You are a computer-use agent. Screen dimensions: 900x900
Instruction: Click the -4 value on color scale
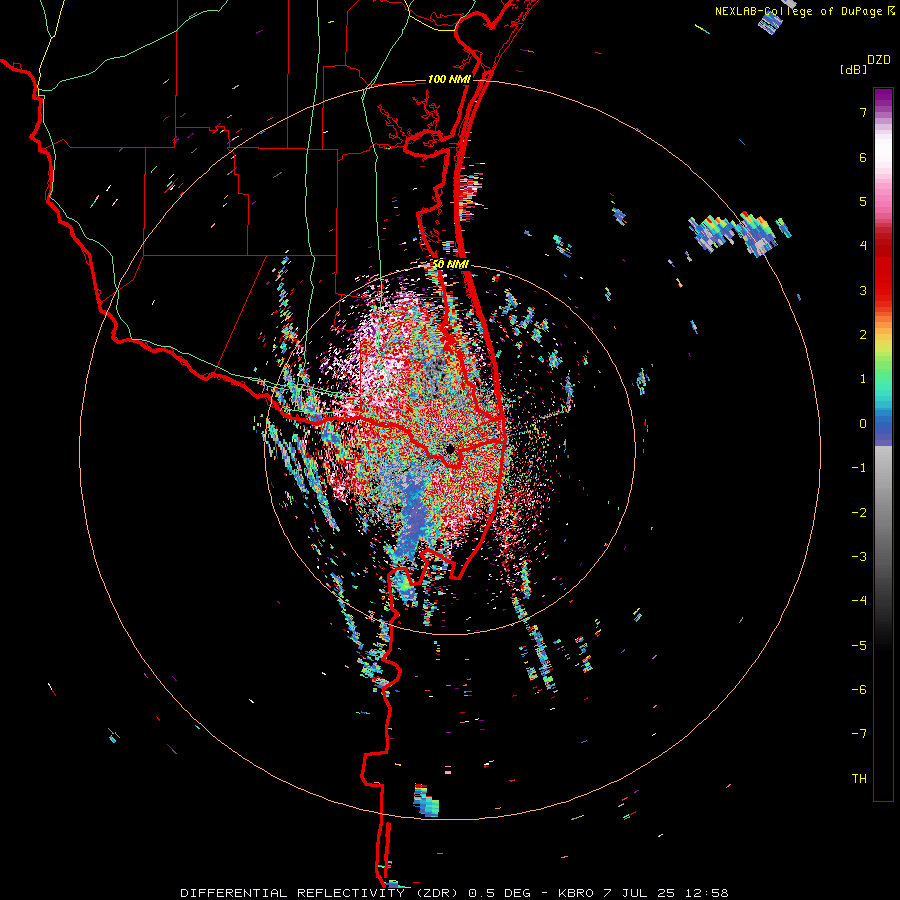pyautogui.click(x=859, y=601)
